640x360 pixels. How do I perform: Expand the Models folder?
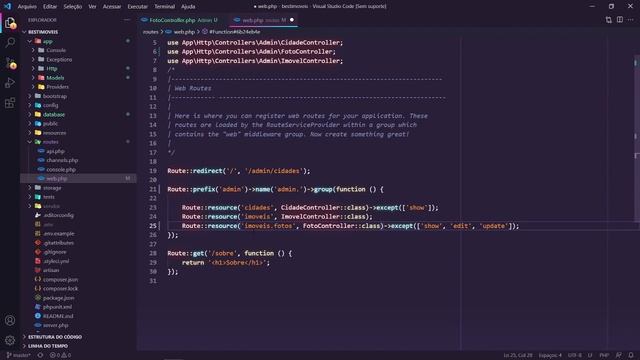click(x=55, y=78)
